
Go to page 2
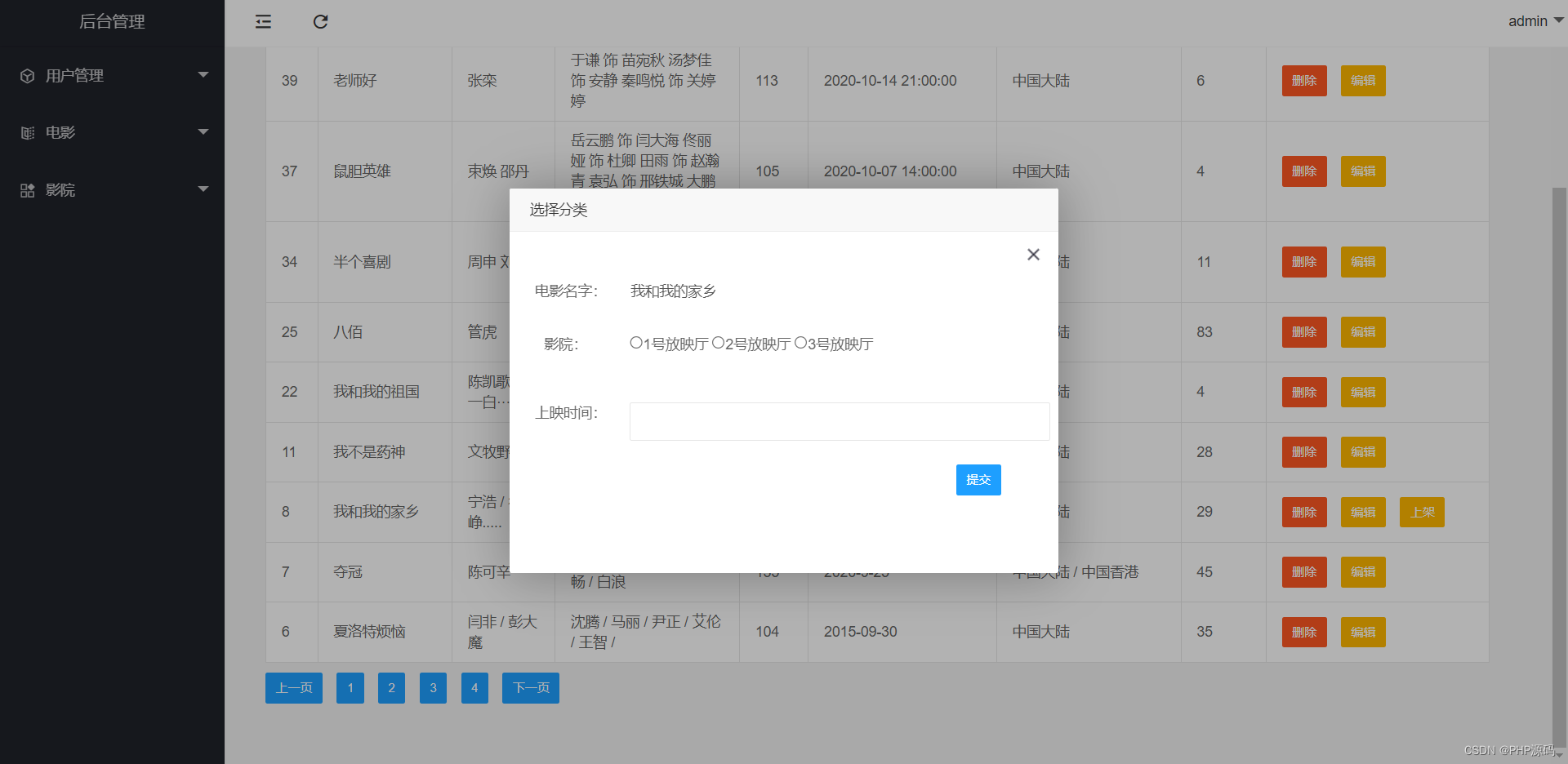click(391, 688)
